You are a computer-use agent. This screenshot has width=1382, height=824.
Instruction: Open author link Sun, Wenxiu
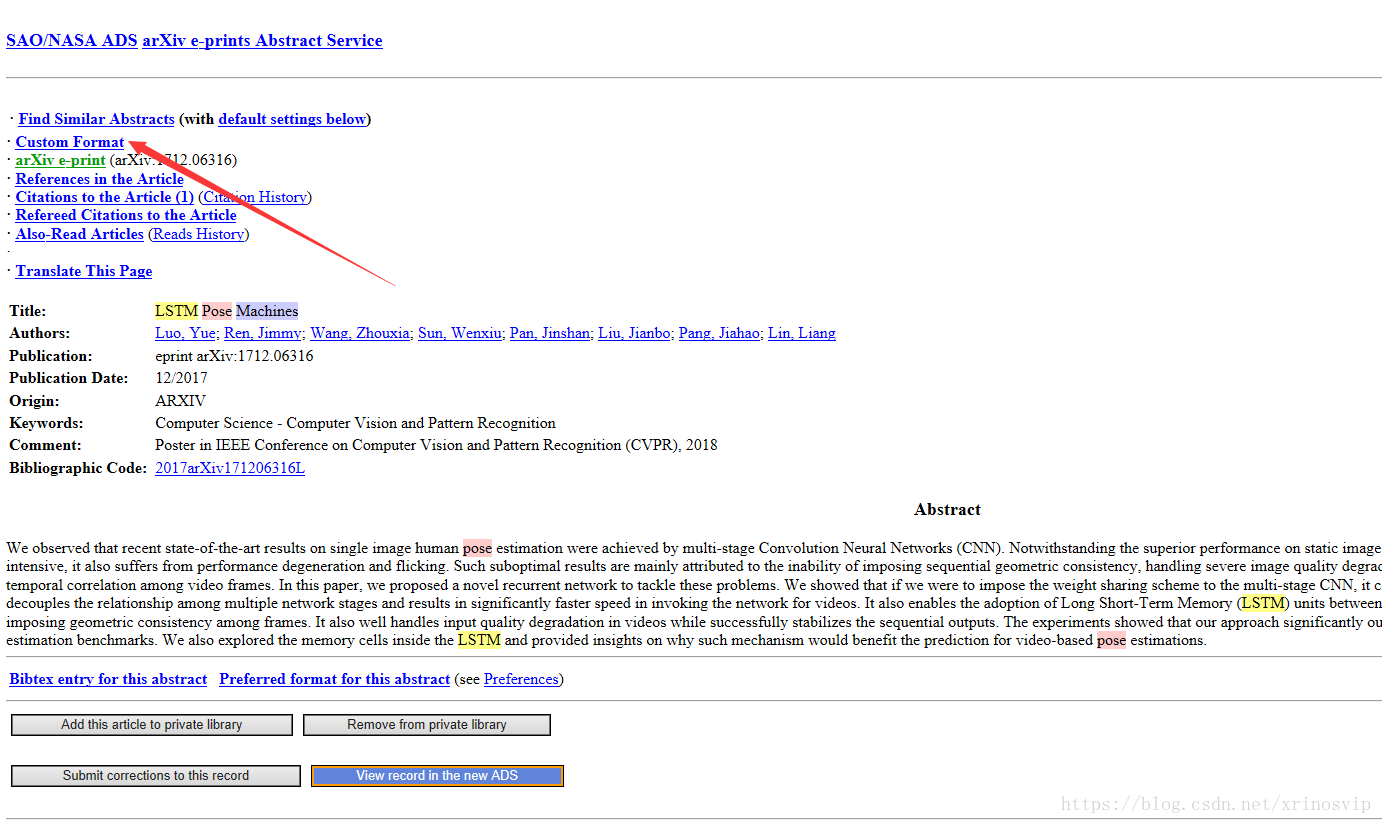(x=459, y=333)
